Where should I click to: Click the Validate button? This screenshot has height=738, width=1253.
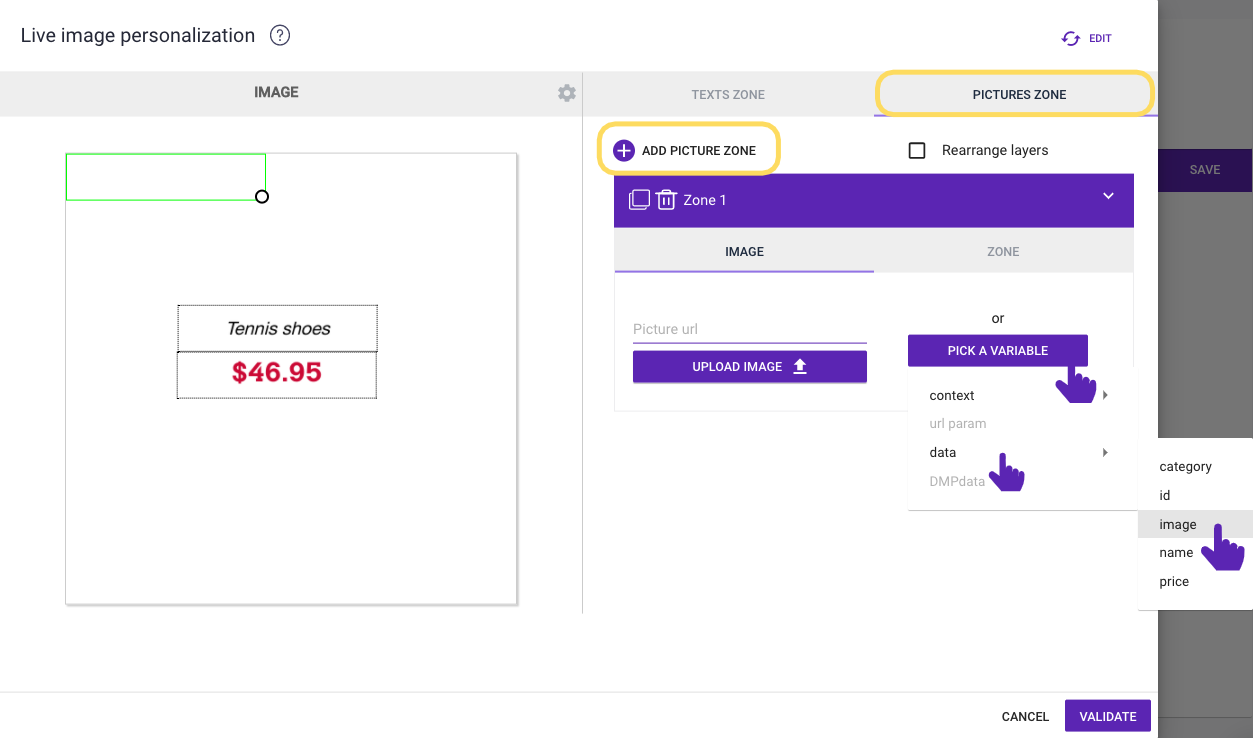pyautogui.click(x=1108, y=716)
